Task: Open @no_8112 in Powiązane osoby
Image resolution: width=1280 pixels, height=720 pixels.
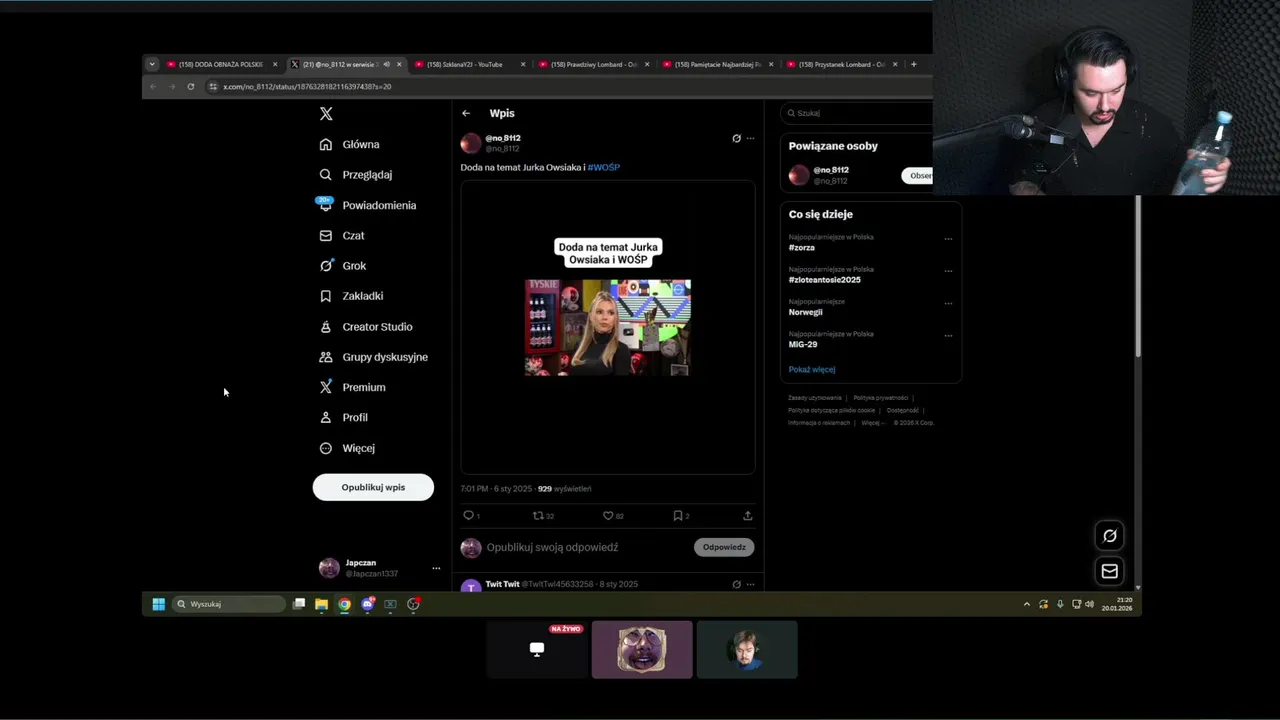Action: tap(831, 175)
